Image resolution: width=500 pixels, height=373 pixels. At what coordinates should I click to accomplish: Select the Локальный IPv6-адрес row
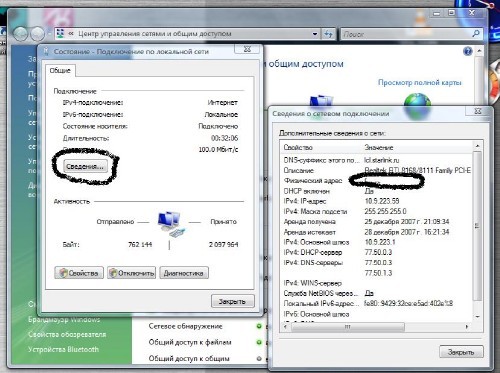[x=377, y=304]
